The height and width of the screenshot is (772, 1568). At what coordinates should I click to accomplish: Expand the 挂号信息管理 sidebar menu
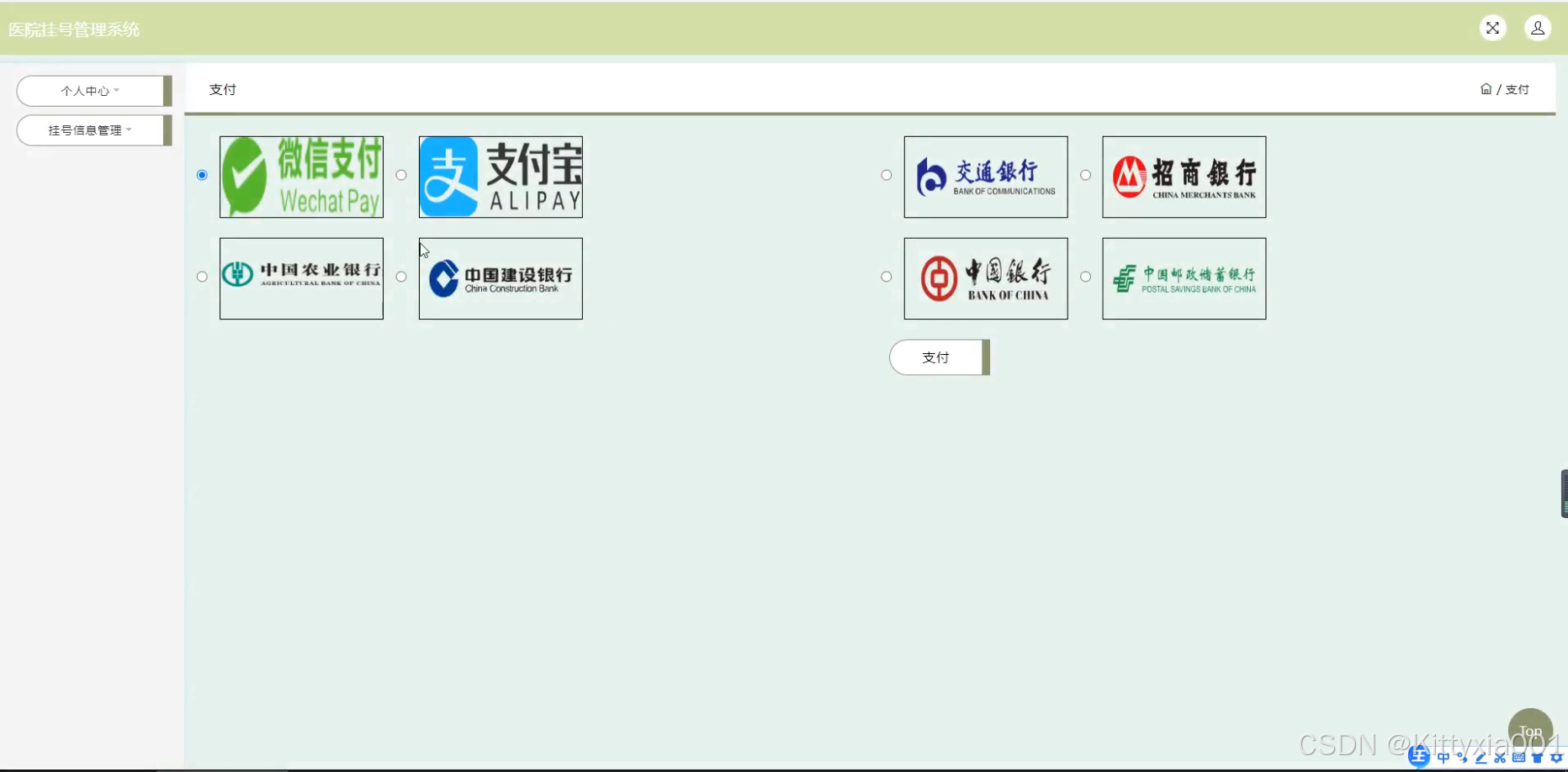pos(93,130)
